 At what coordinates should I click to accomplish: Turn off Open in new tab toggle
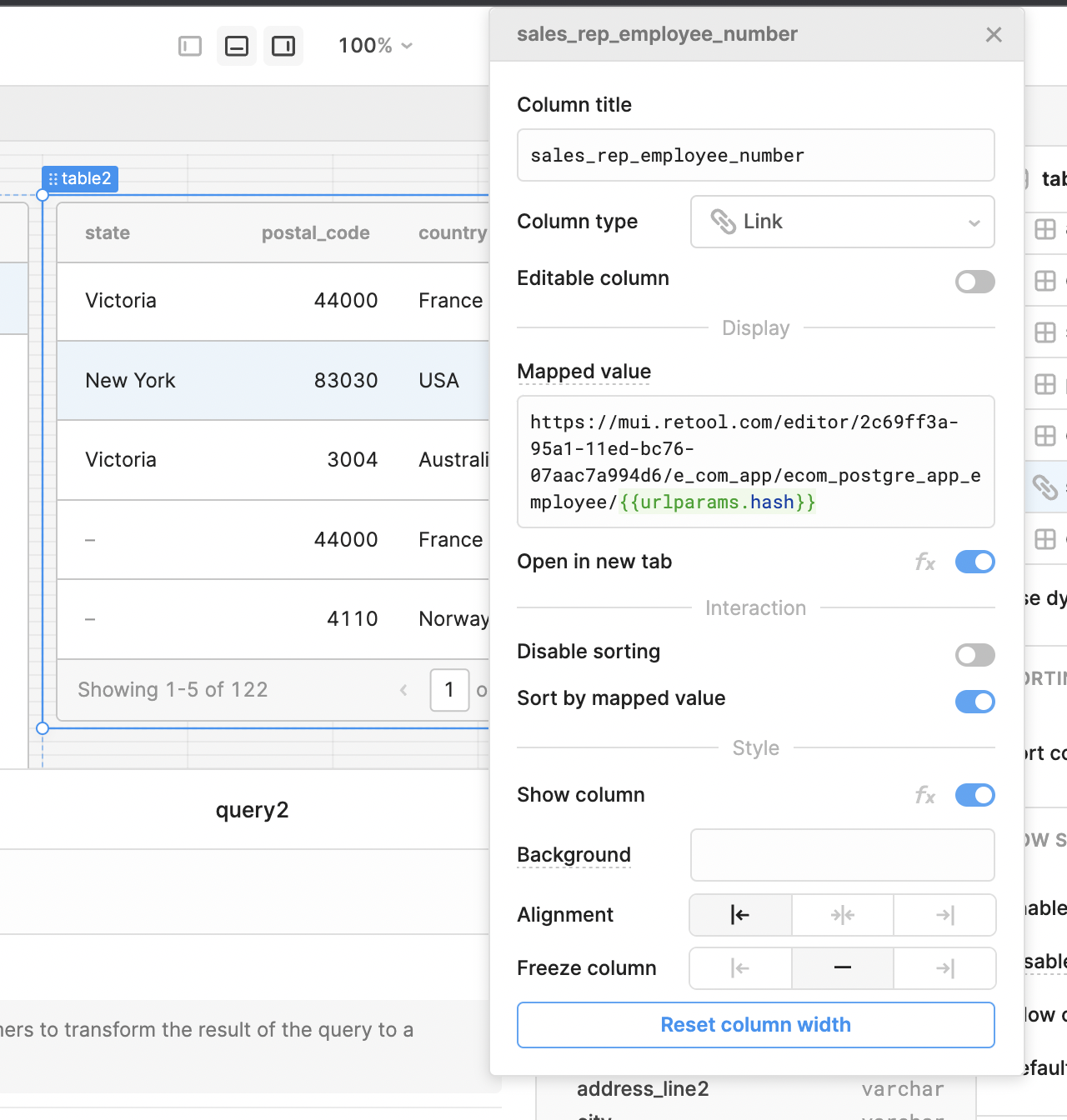click(975, 562)
